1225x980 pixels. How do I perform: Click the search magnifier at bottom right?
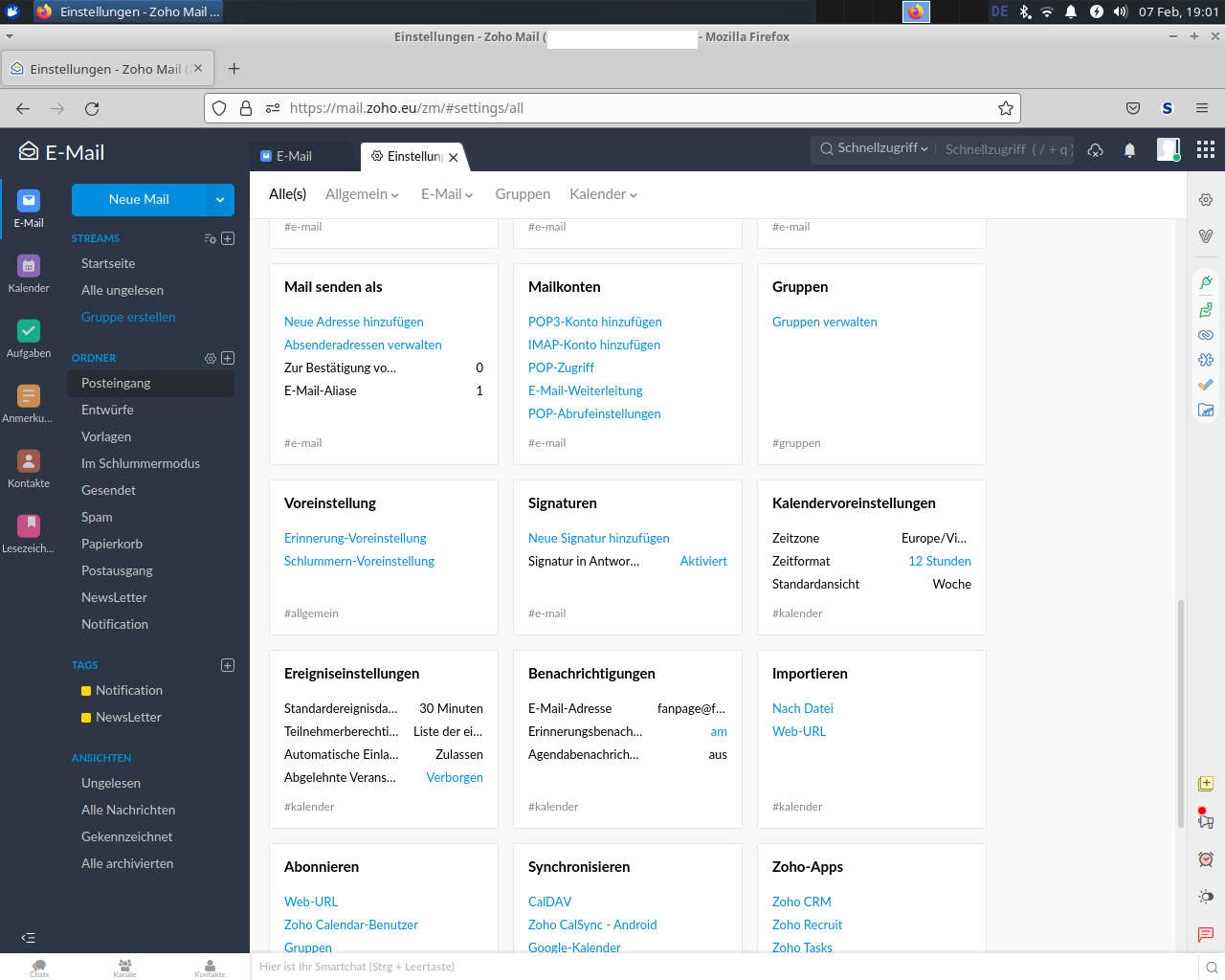1212,968
